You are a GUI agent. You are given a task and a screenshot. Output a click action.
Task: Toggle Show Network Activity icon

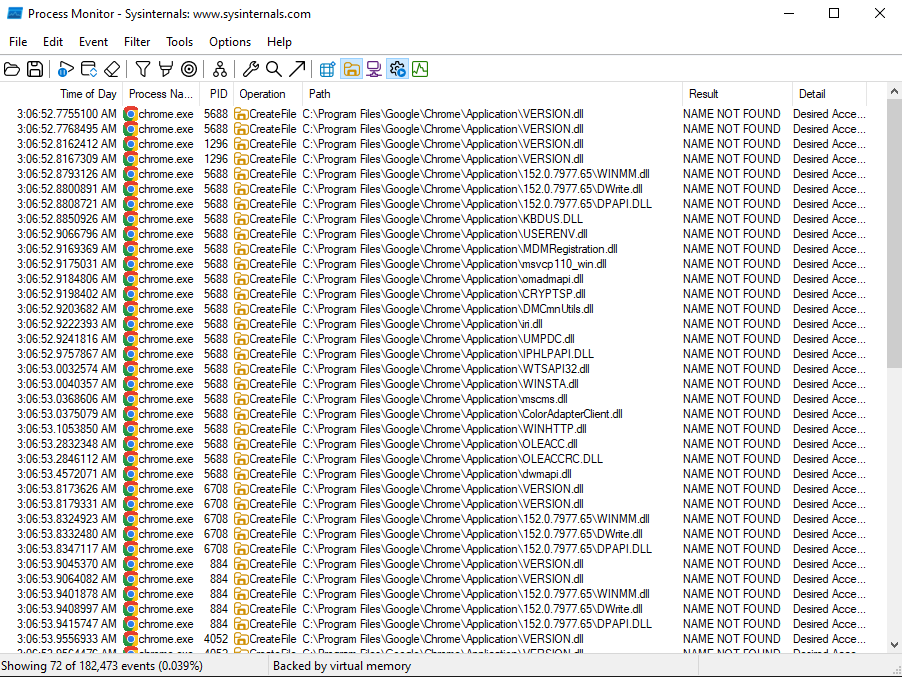click(374, 70)
